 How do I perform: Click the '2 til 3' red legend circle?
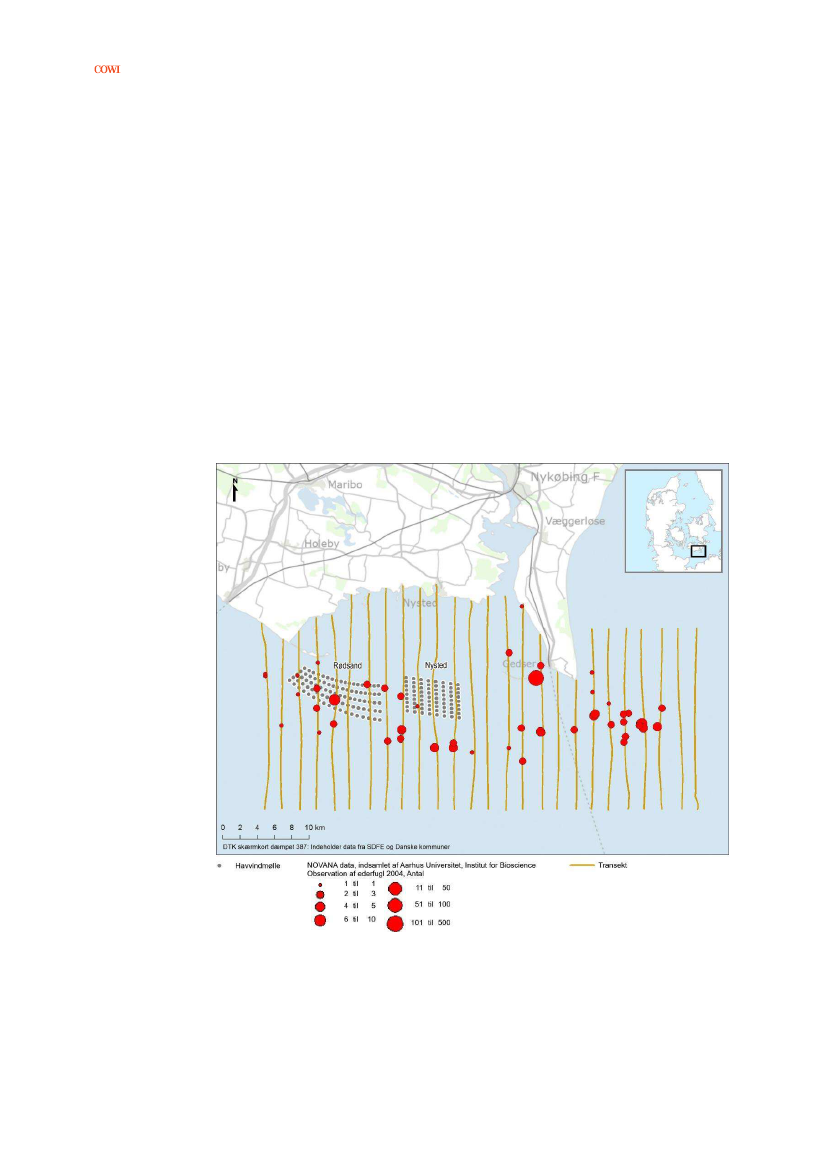pyautogui.click(x=320, y=895)
